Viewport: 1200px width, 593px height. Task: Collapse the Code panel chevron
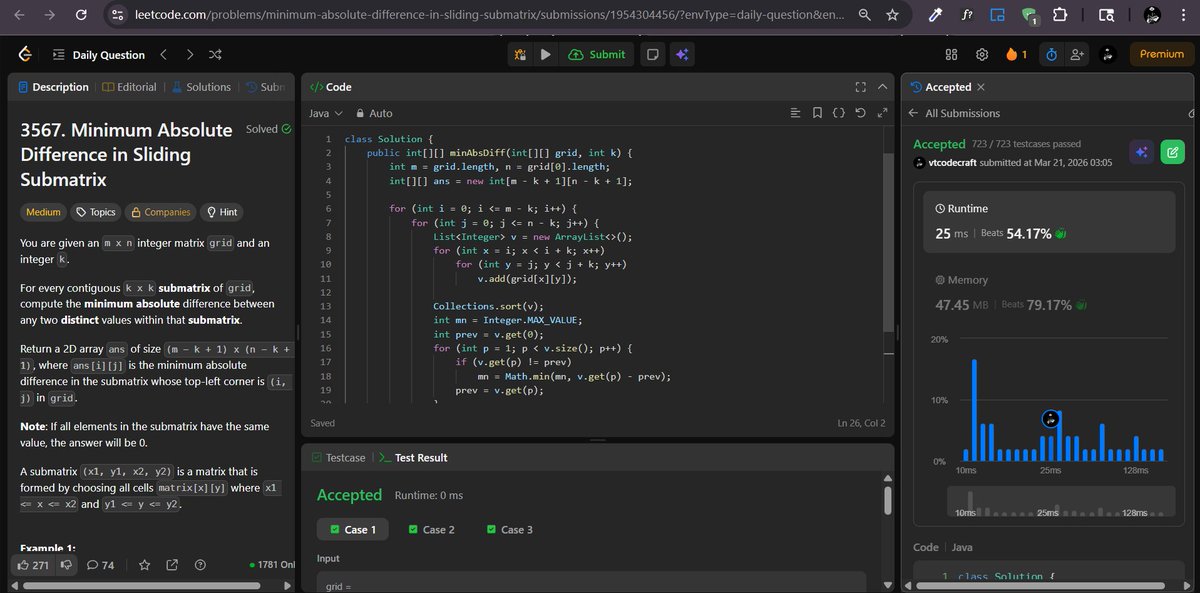pyautogui.click(x=882, y=87)
